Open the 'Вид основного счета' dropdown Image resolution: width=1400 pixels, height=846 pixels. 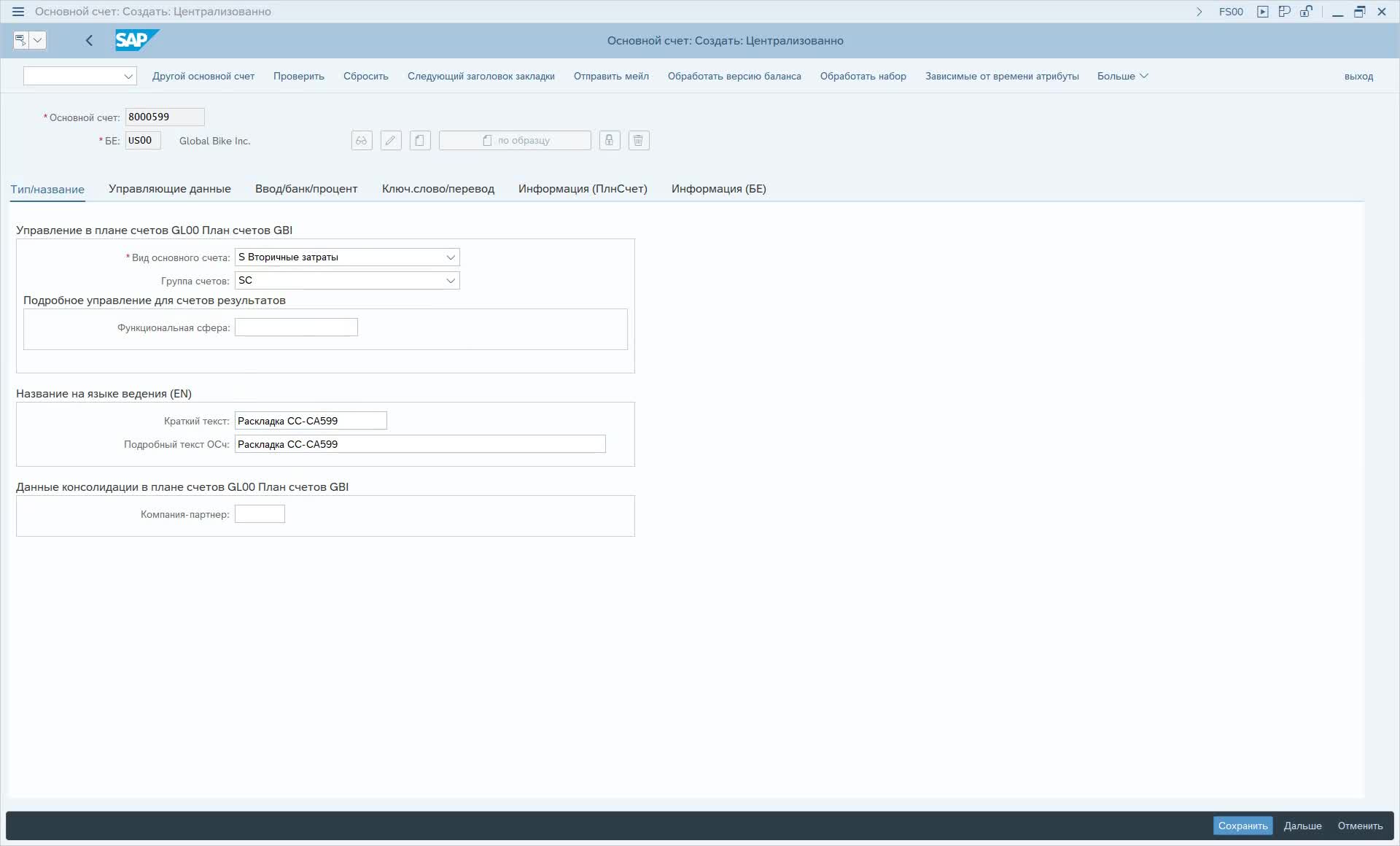pyautogui.click(x=451, y=257)
